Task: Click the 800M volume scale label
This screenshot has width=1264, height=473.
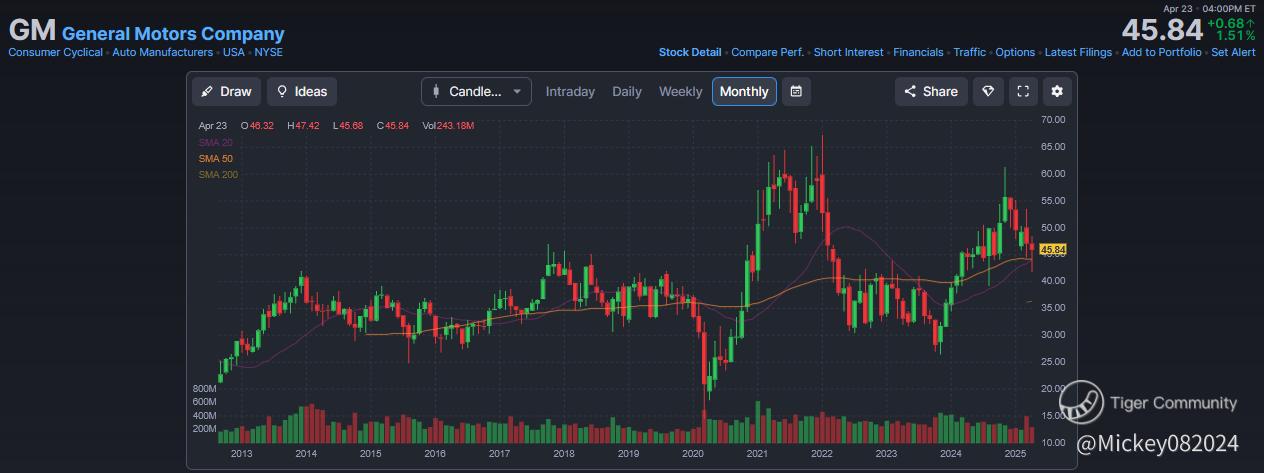Action: point(204,388)
